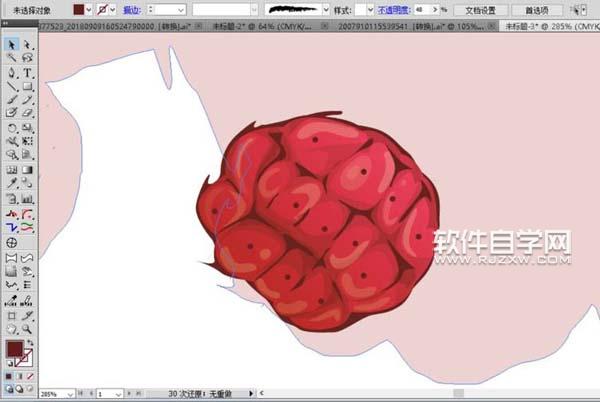Open the zoom level 285% dropdown
The height and width of the screenshot is (402, 600).
70,394
